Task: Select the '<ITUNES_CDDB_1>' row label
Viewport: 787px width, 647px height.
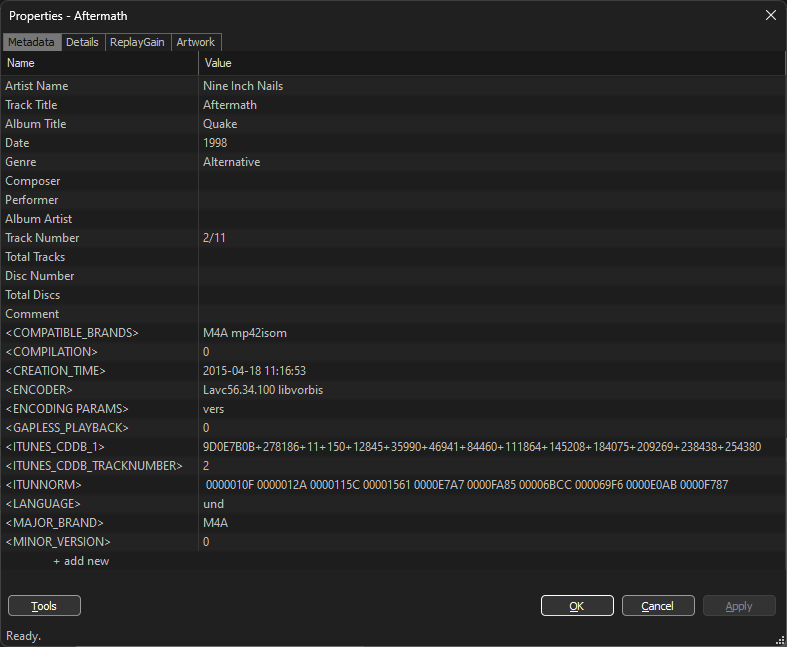Action: click(x=55, y=447)
